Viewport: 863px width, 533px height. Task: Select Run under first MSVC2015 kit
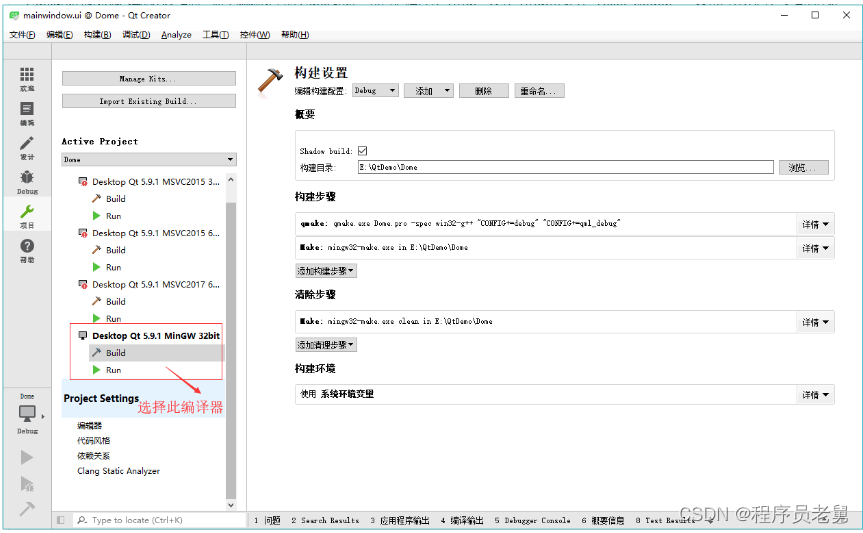[113, 216]
